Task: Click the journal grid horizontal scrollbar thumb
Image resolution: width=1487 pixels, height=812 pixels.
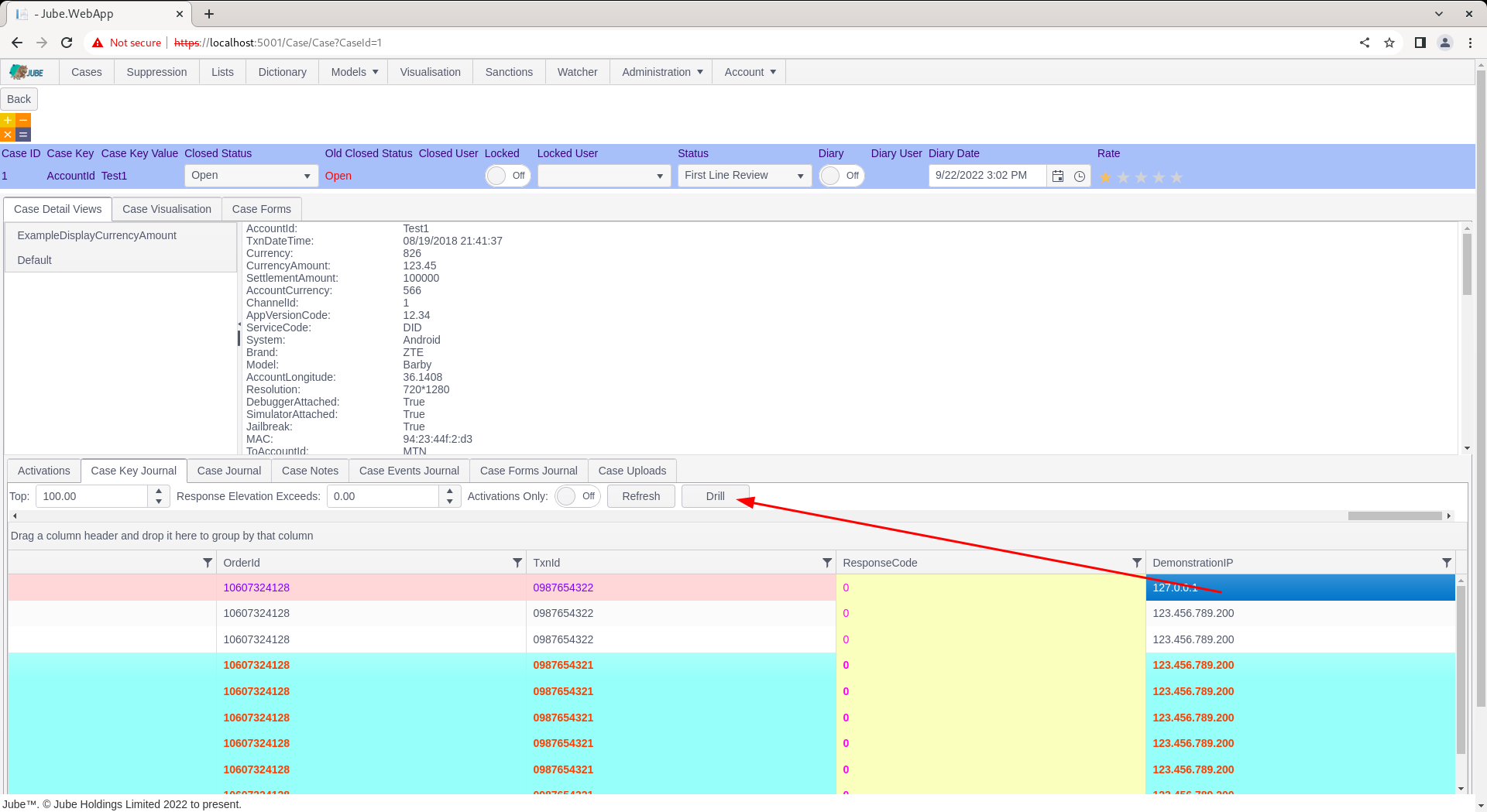Action: pyautogui.click(x=1395, y=516)
